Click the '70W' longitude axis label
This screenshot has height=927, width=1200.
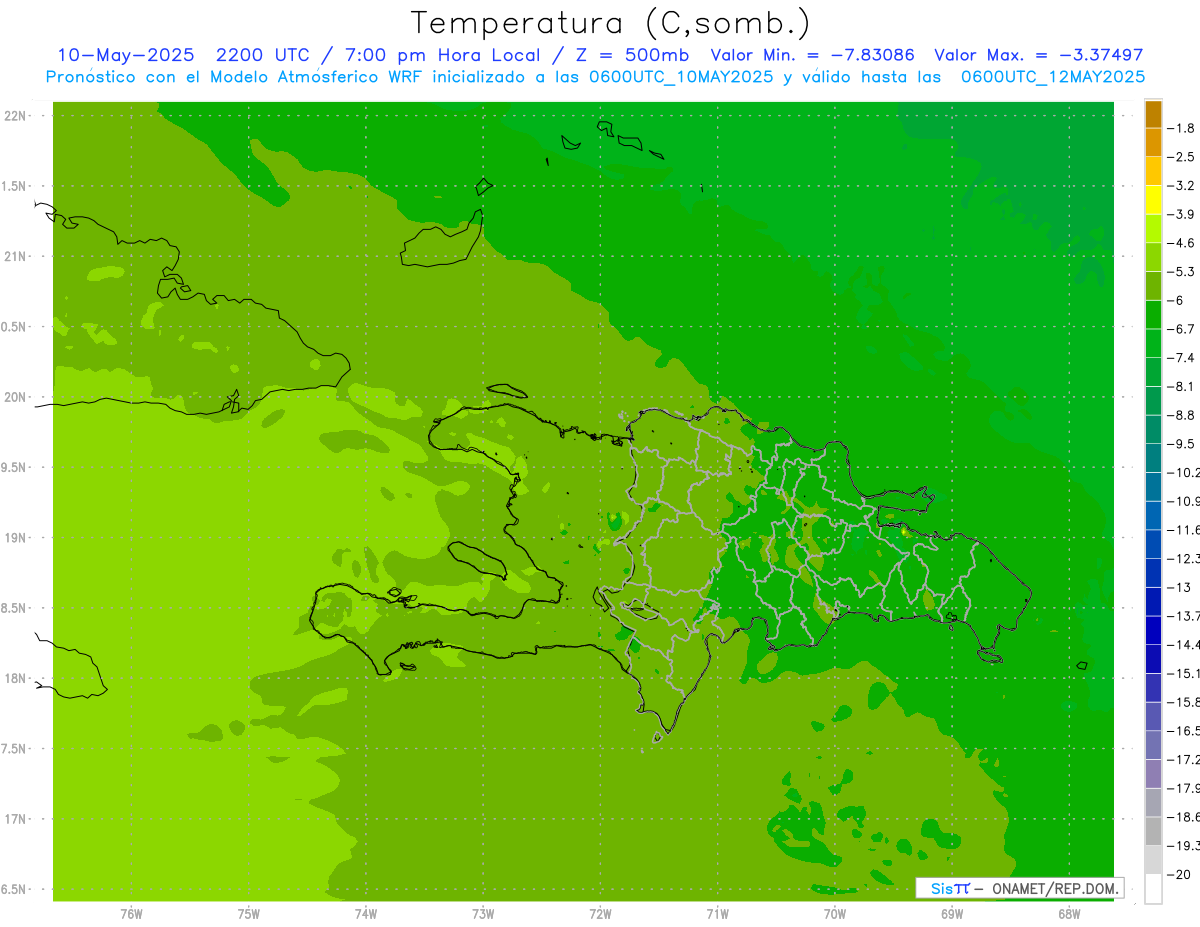coord(835,913)
